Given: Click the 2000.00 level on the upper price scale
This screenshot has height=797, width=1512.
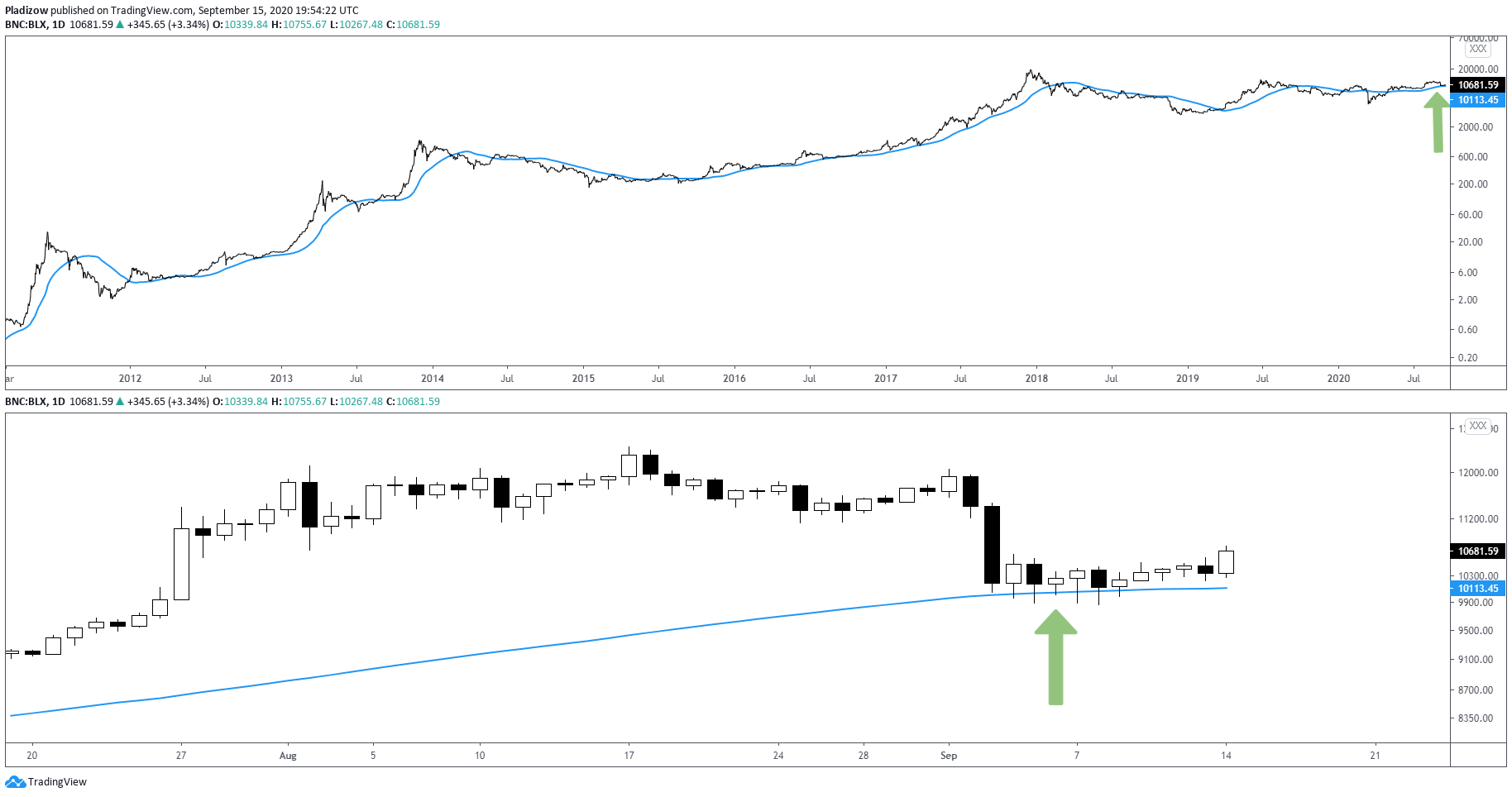Looking at the screenshot, I should 1476,127.
